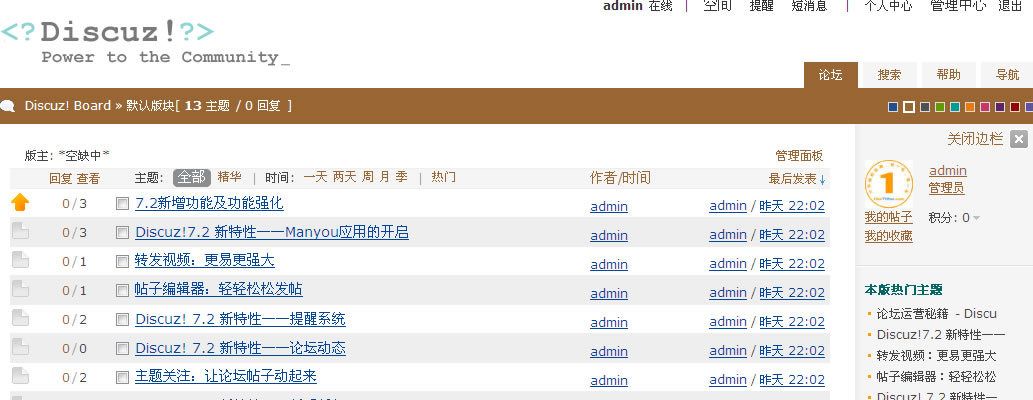This screenshot has width=1033, height=400.
Task: Click the speech bubble icon before Discuz! Board
Action: click(x=8, y=106)
